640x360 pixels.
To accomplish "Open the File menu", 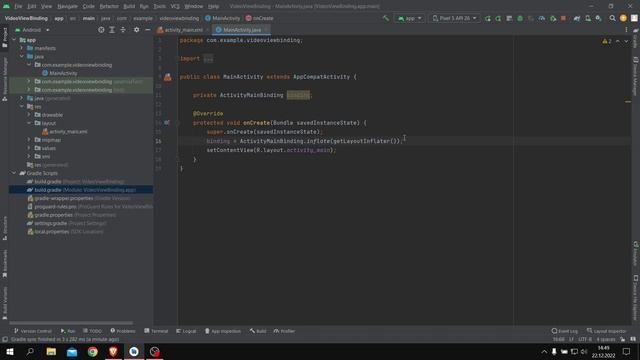I will click(18, 7).
